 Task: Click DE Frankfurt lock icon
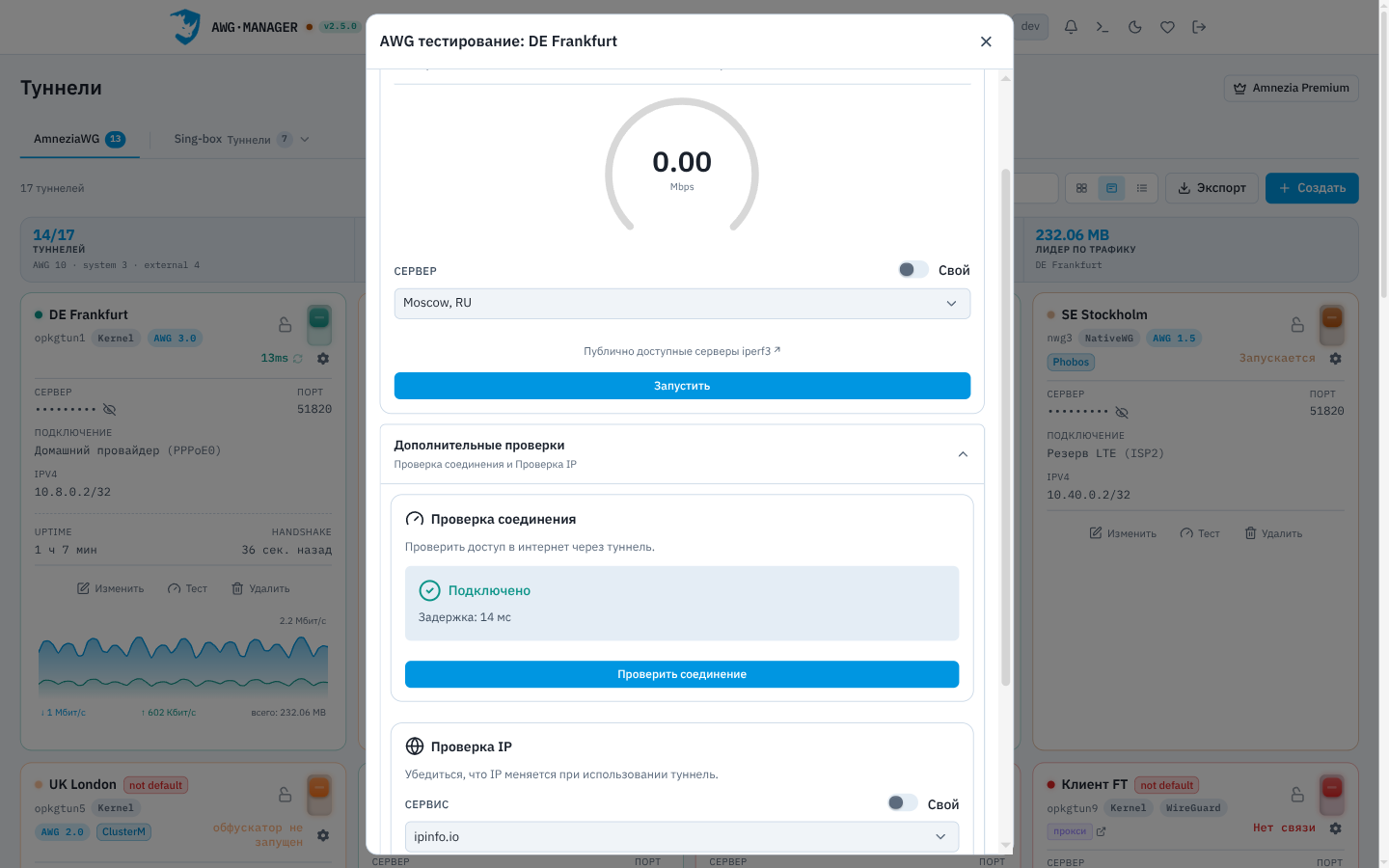click(x=285, y=325)
